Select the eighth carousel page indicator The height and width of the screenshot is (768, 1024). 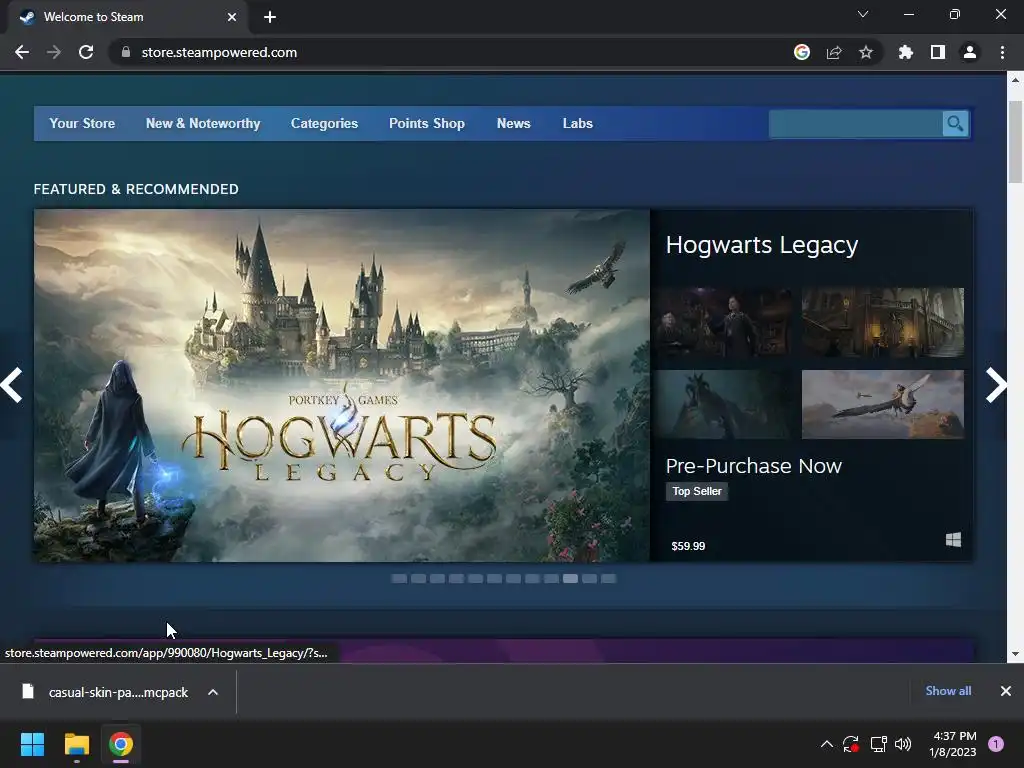tap(532, 579)
